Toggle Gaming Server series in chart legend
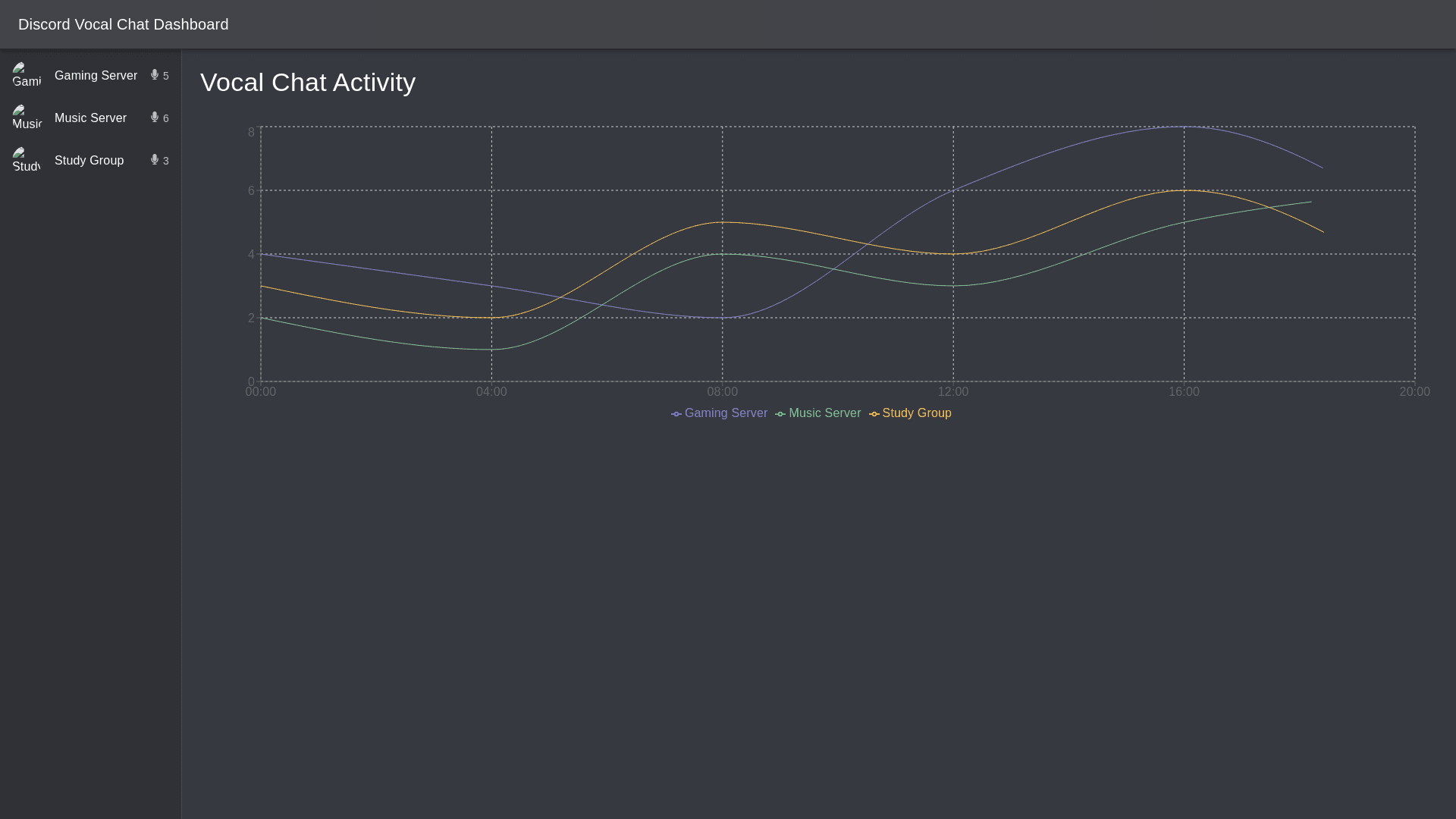Image resolution: width=1456 pixels, height=819 pixels. click(x=726, y=413)
